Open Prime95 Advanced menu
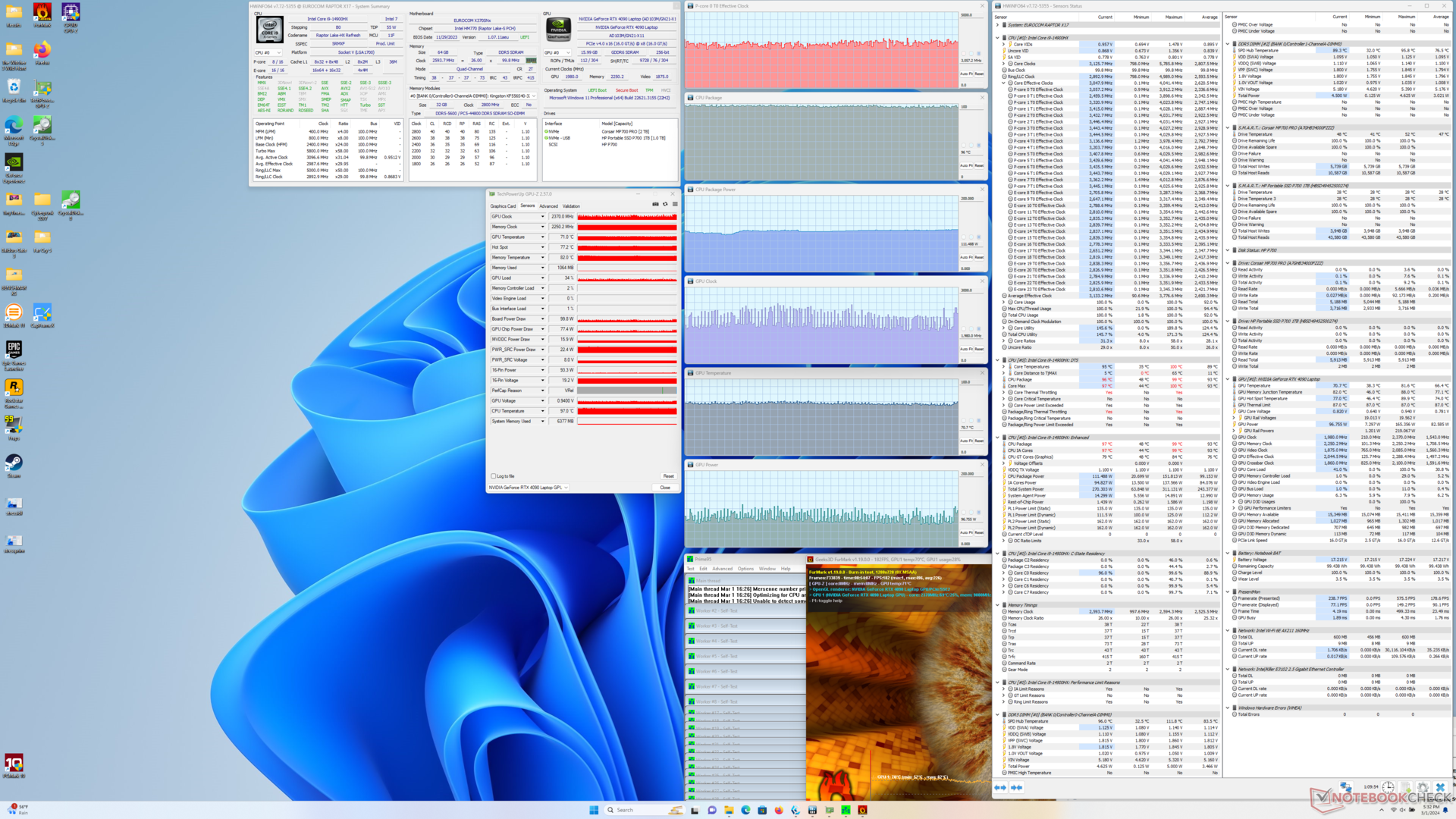1456x819 pixels. point(722,569)
